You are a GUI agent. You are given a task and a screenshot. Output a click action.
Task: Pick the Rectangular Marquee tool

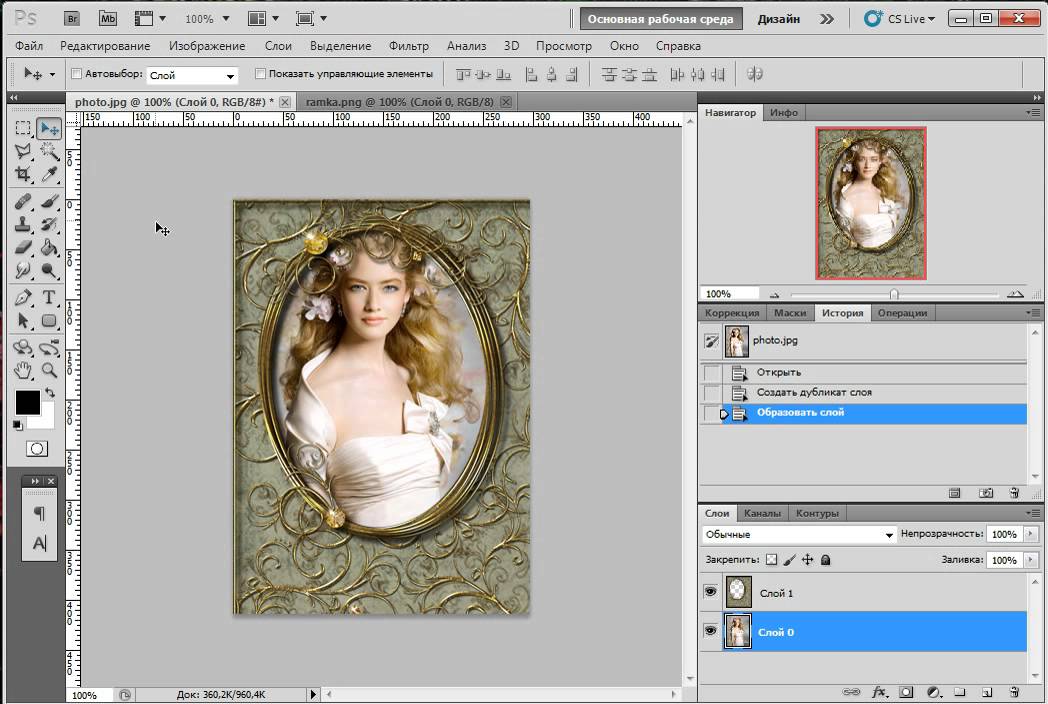click(22, 128)
